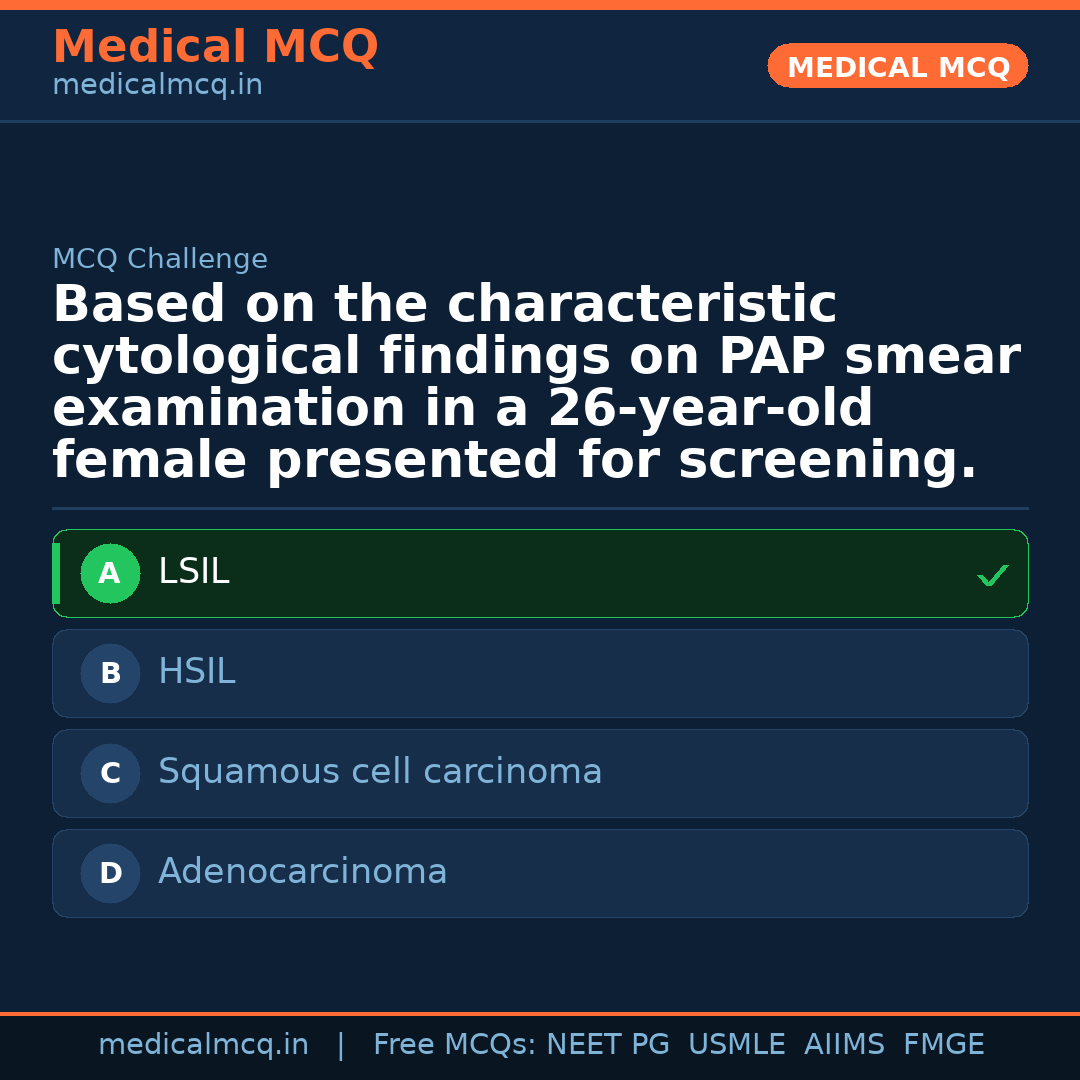1080x1080 pixels.
Task: Click the PAP smear question text
Action: click(536, 383)
